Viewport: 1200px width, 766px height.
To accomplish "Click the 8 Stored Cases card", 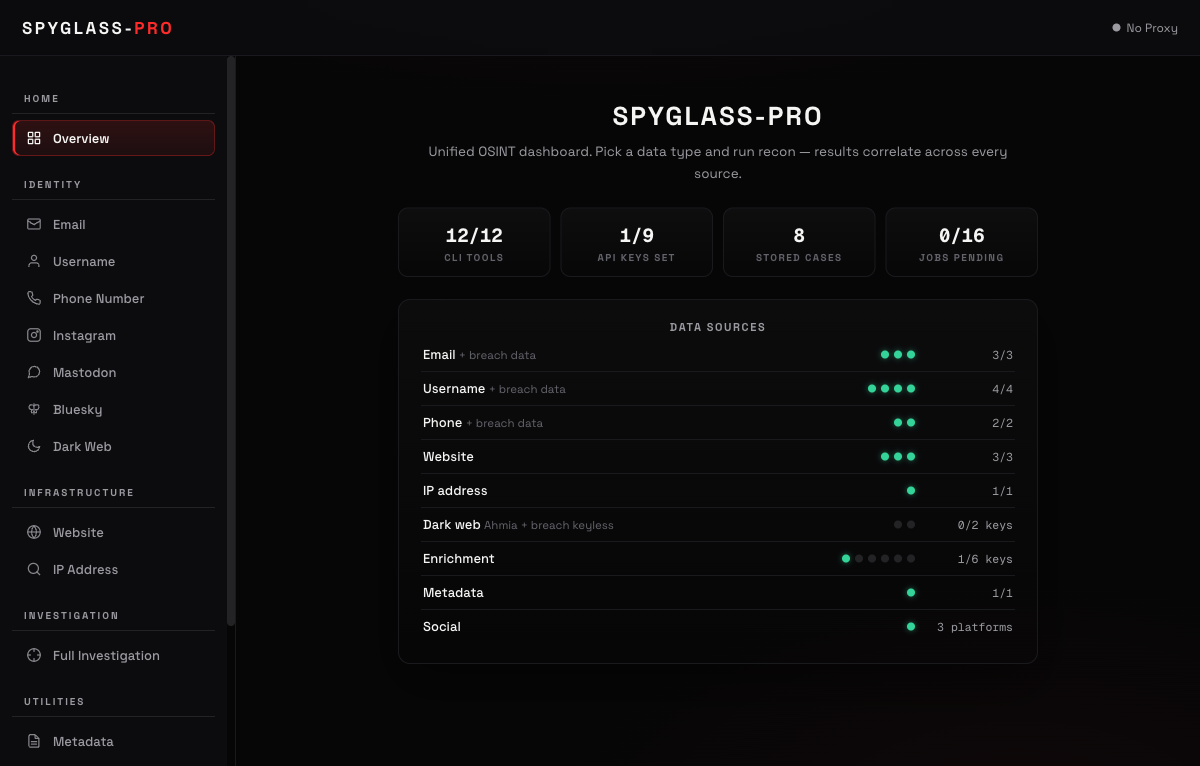I will tap(799, 242).
